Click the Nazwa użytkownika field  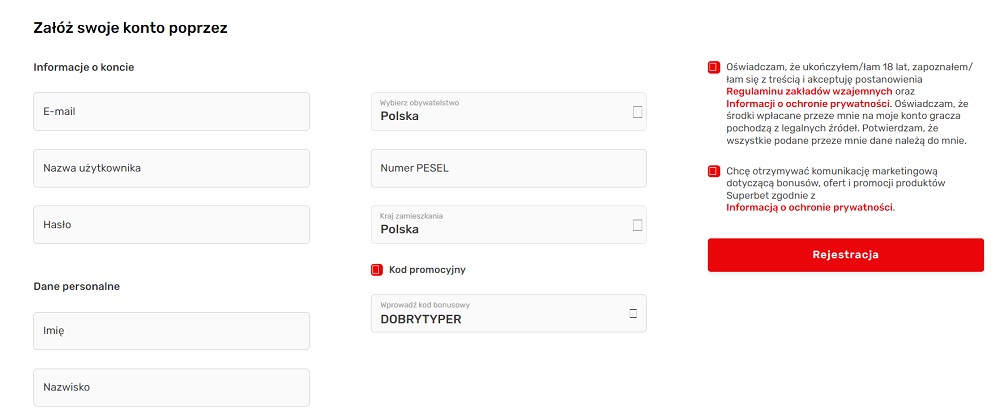pyautogui.click(x=171, y=168)
